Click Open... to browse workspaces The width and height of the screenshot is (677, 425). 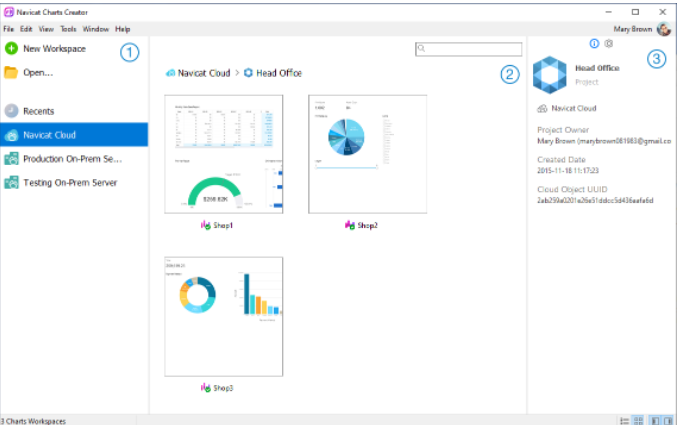(x=38, y=73)
